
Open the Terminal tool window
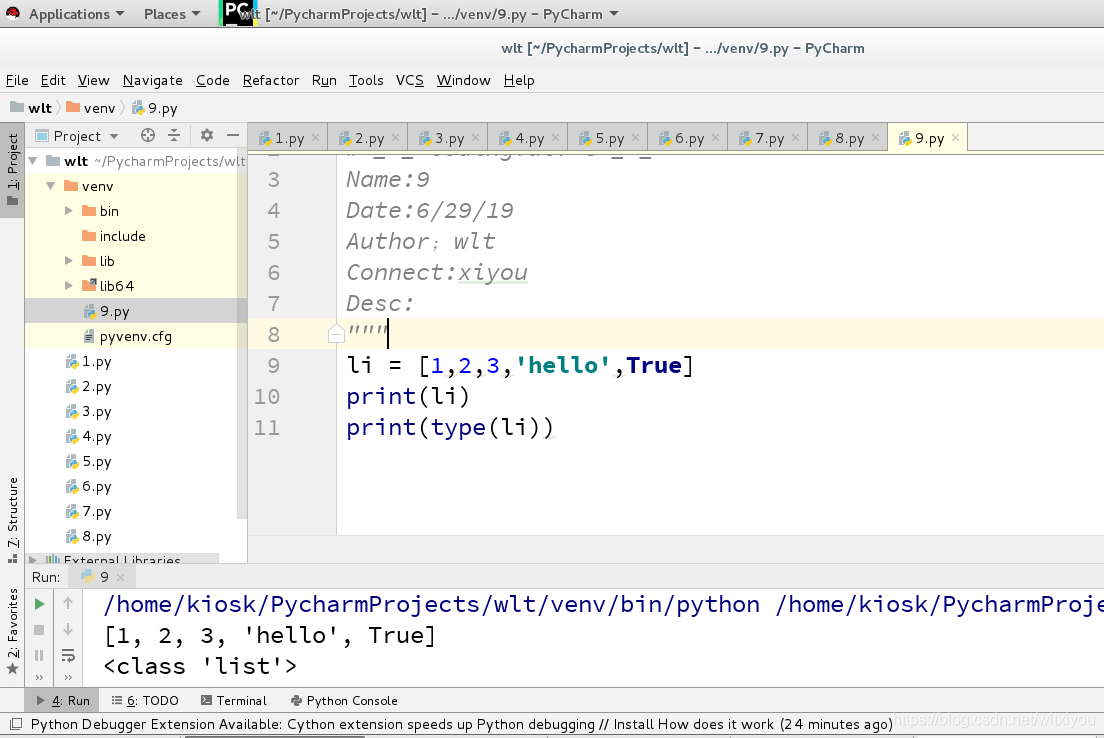click(234, 701)
